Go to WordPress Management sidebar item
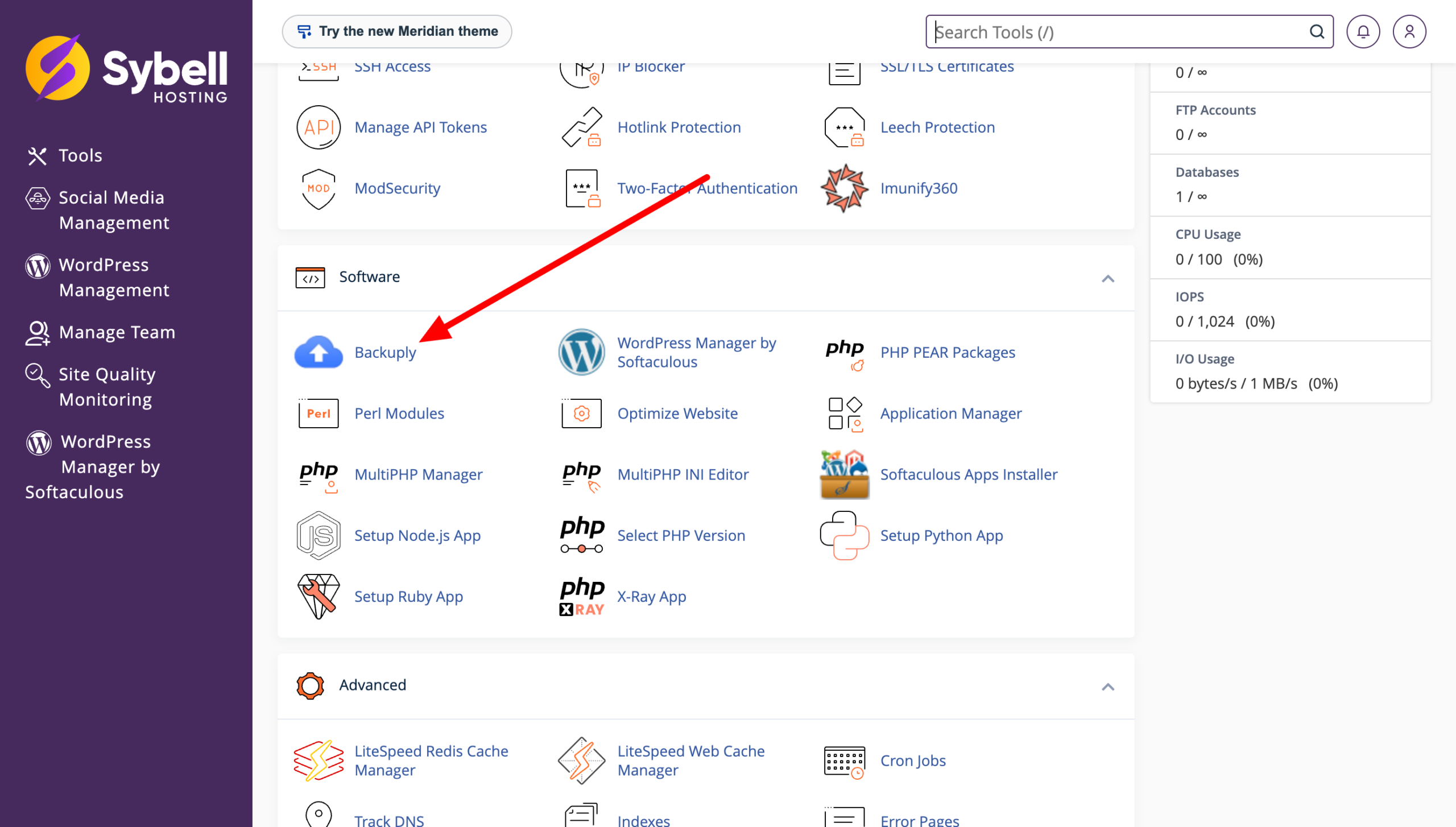 [97, 278]
